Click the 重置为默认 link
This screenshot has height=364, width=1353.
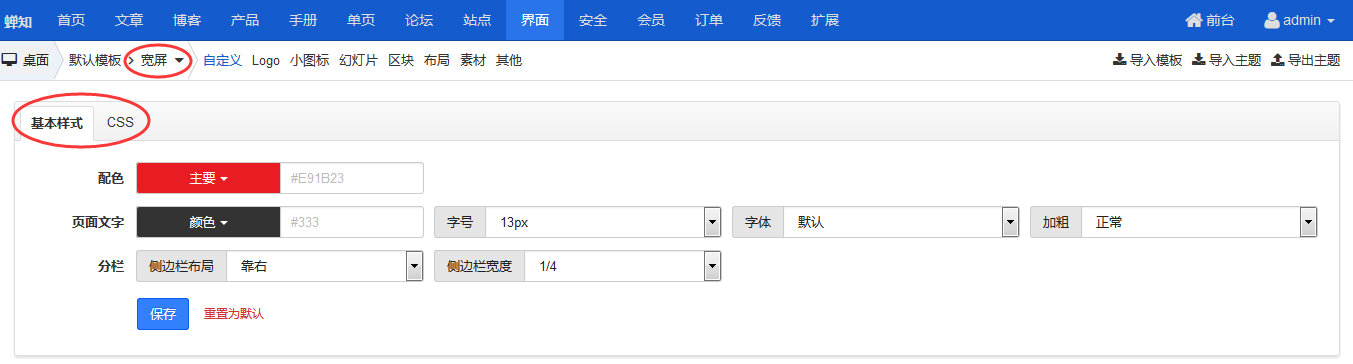click(x=234, y=313)
